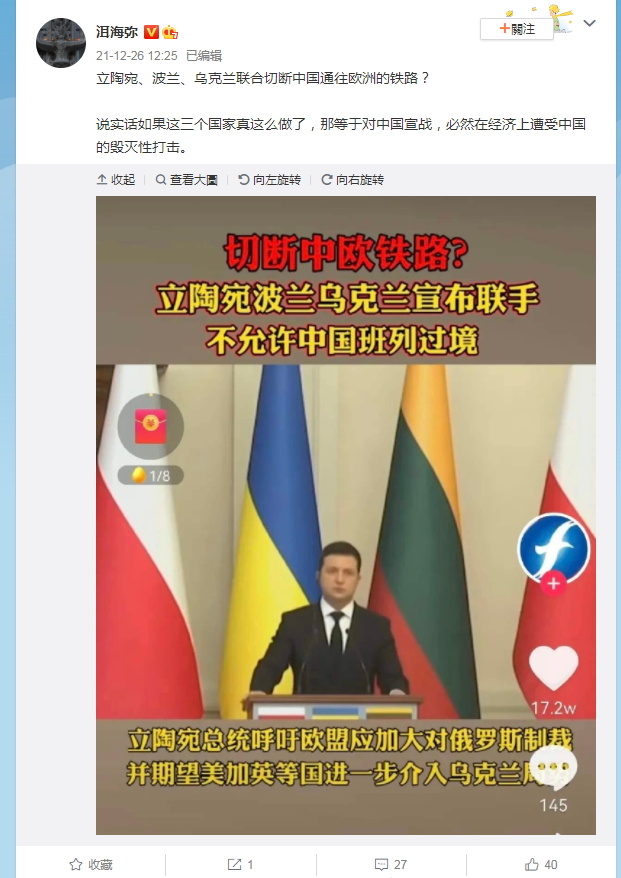621x878 pixels.
Task: Click the 1/8 coin progress indicator
Action: pyautogui.click(x=151, y=475)
